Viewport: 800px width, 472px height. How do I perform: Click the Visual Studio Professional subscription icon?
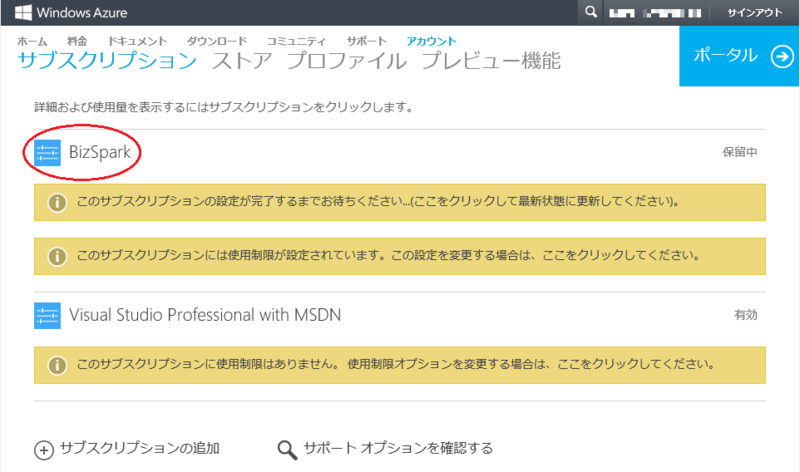coord(47,315)
